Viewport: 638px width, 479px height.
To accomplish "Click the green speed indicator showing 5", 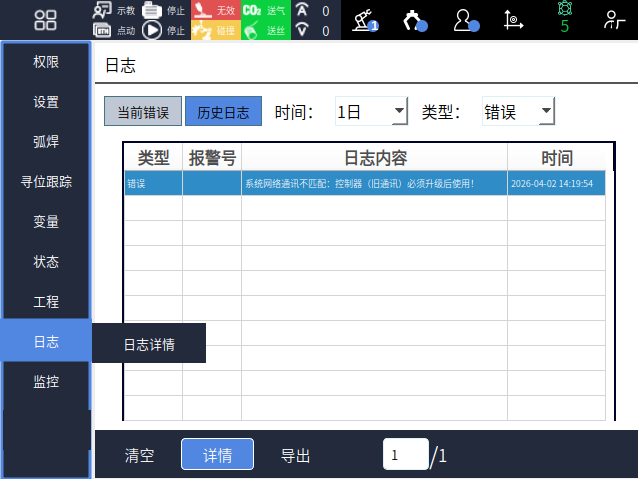I will [564, 20].
